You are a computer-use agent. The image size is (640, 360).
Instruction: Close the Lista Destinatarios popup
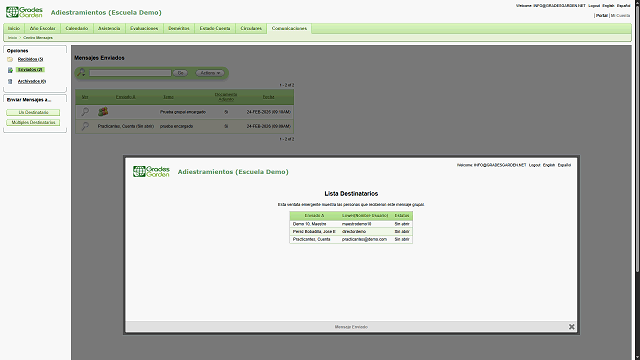571,327
